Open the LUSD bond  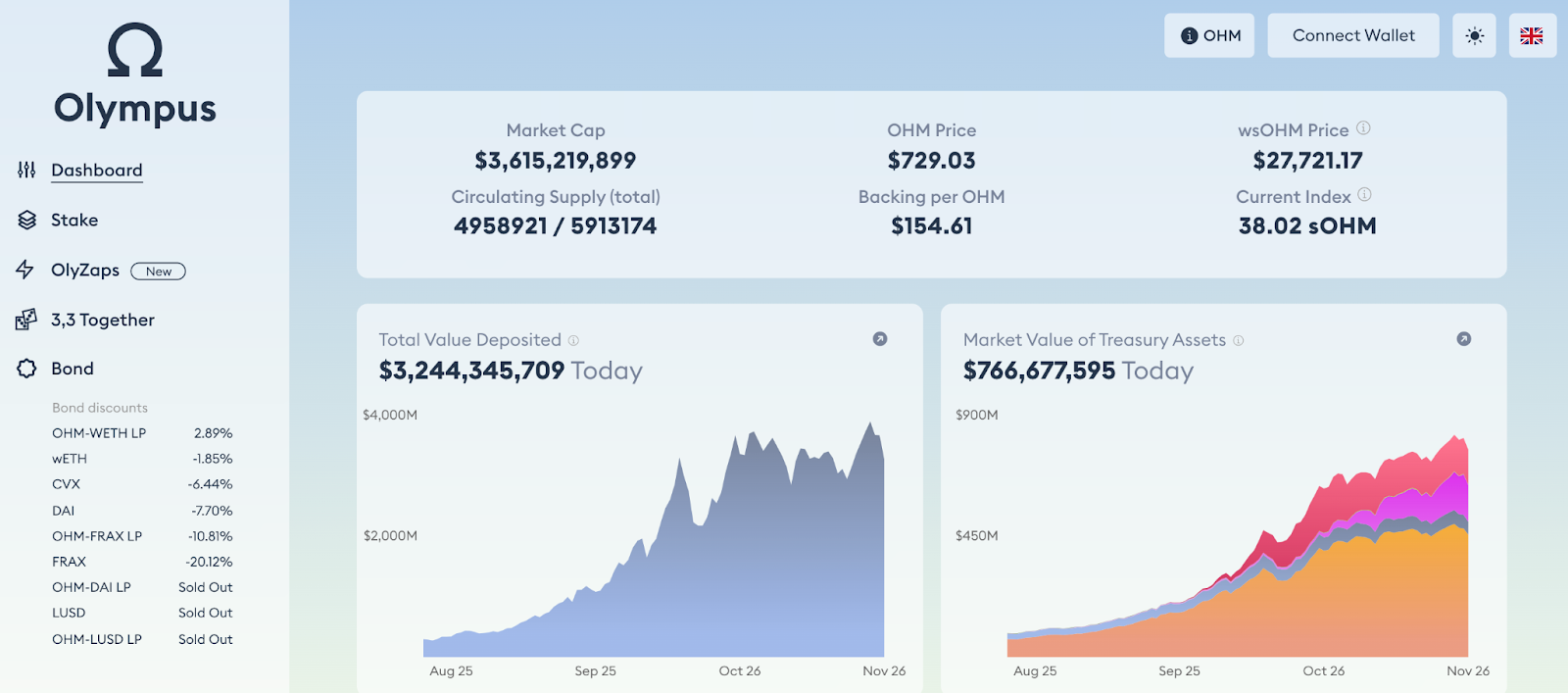[x=142, y=613]
